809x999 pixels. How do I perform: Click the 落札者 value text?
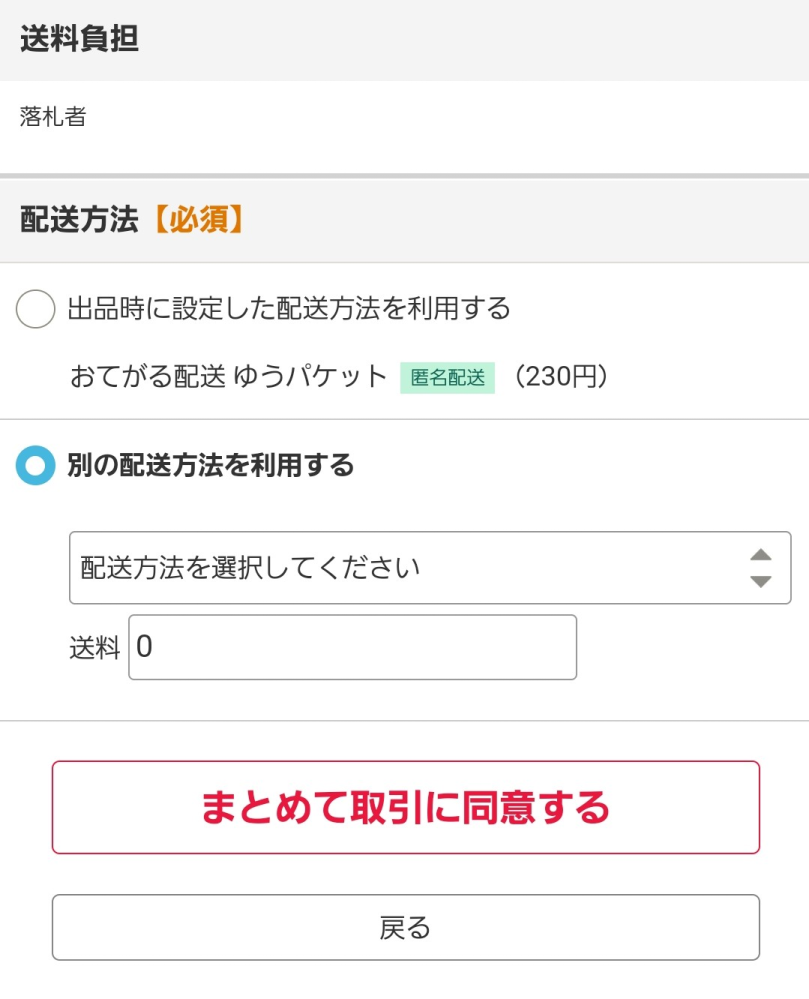53,117
